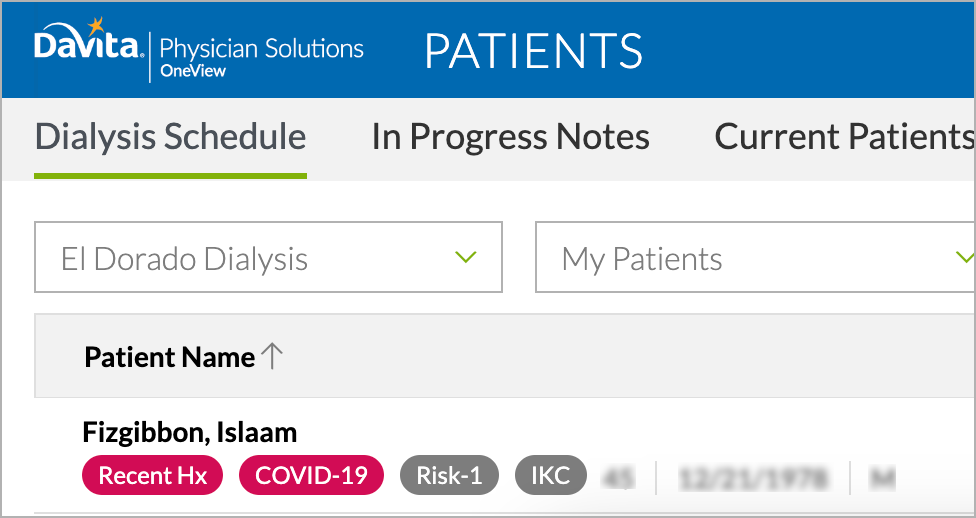This screenshot has height=518, width=976.
Task: Open the El Dorado Dialysis facility dropdown
Action: [268, 257]
